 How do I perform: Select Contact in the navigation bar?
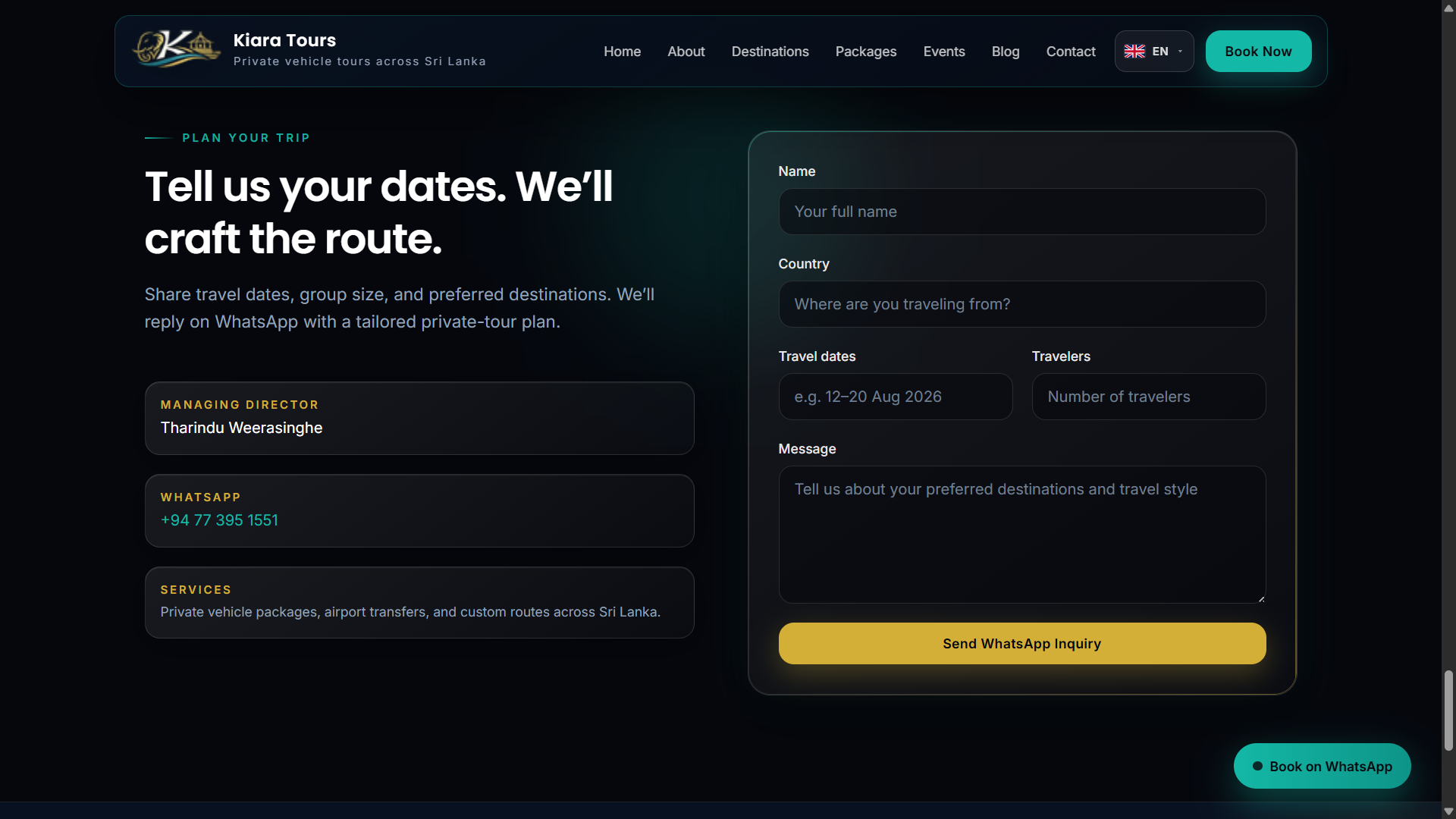pyautogui.click(x=1070, y=52)
